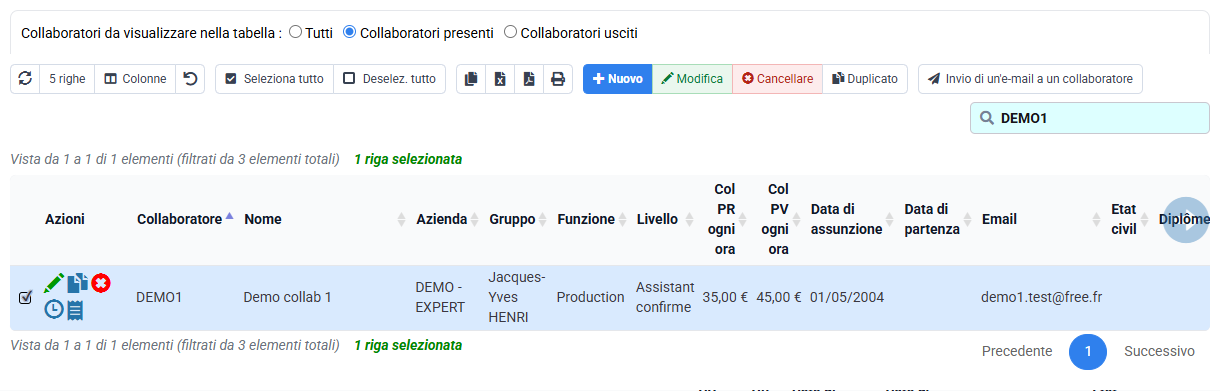Image resolution: width=1220 pixels, height=391 pixels.
Task: Sort by Col PR ogni ora column
Action: (724, 219)
